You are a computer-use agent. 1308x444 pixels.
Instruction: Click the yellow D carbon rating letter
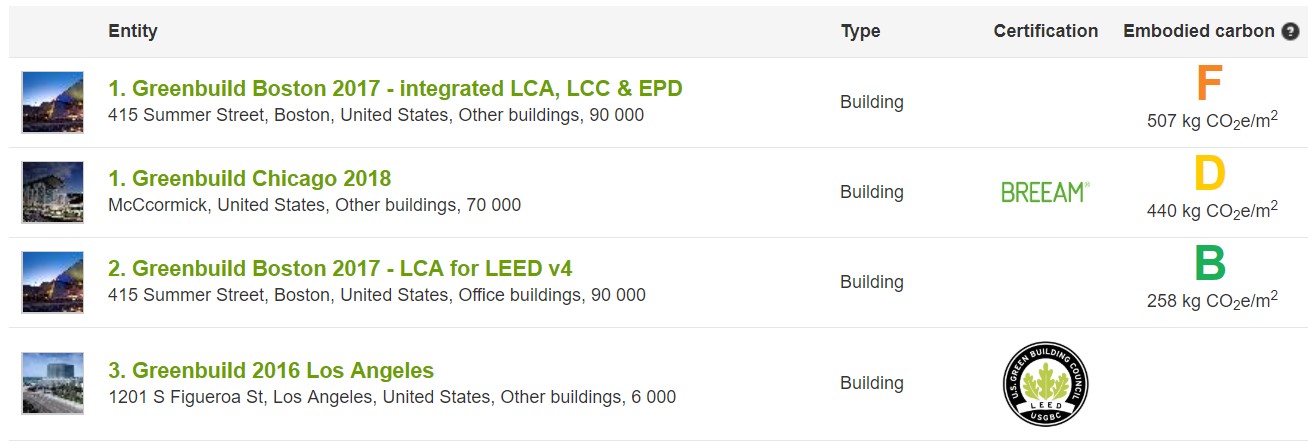click(1210, 174)
